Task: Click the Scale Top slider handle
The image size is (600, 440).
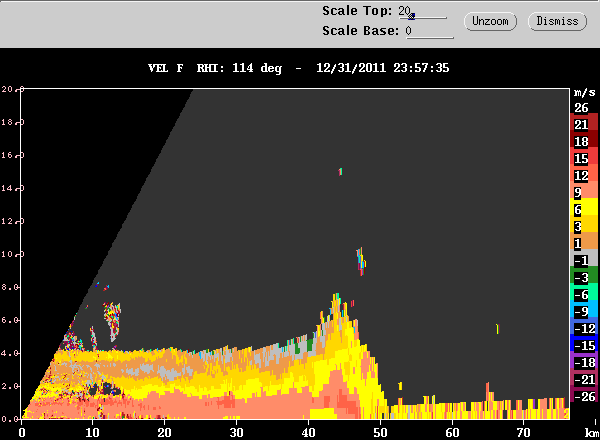Action: click(x=411, y=16)
